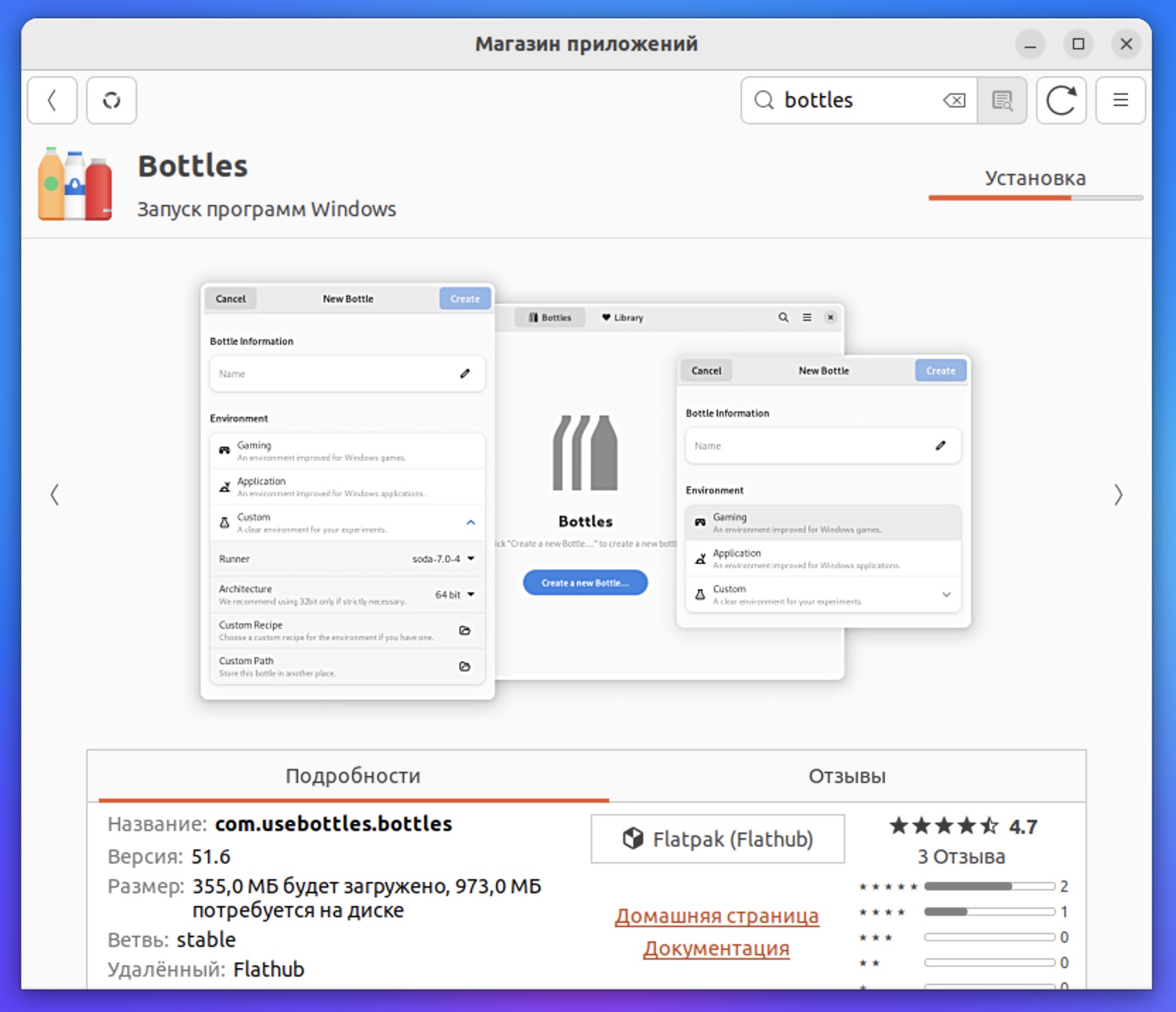
Task: Open the hamburger main menu
Action: coord(1121,100)
